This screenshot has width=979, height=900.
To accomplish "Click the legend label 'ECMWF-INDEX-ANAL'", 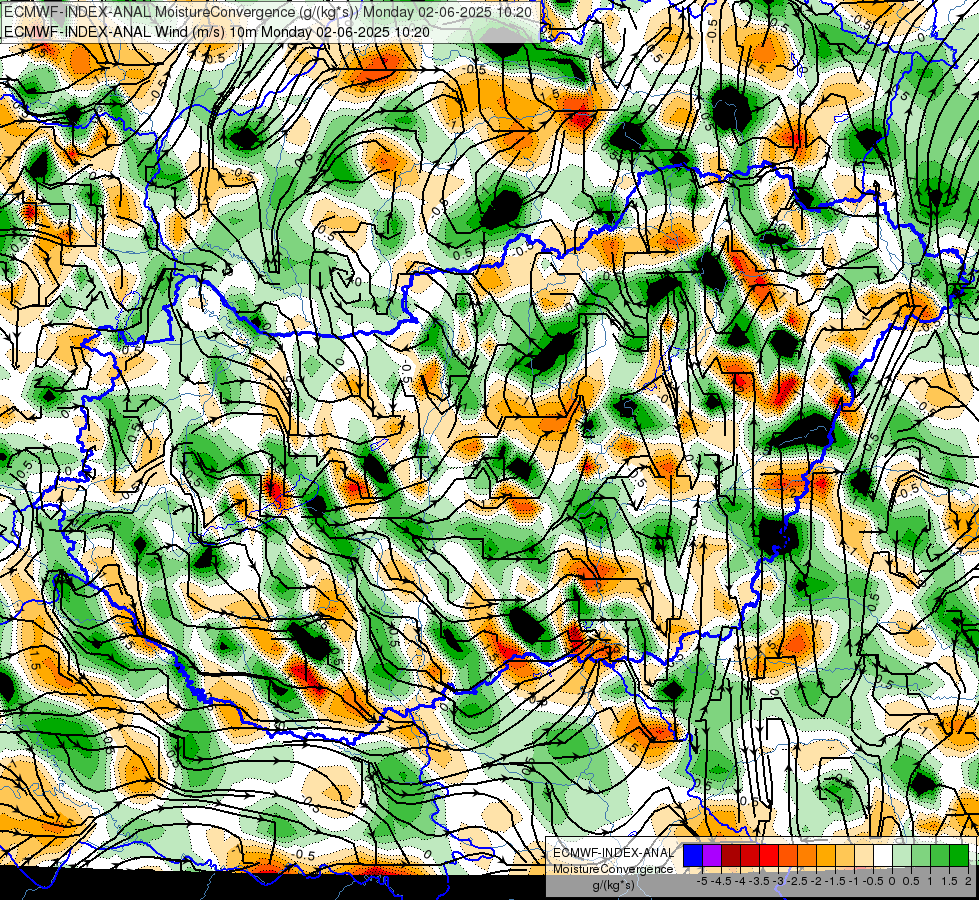I will click(613, 853).
